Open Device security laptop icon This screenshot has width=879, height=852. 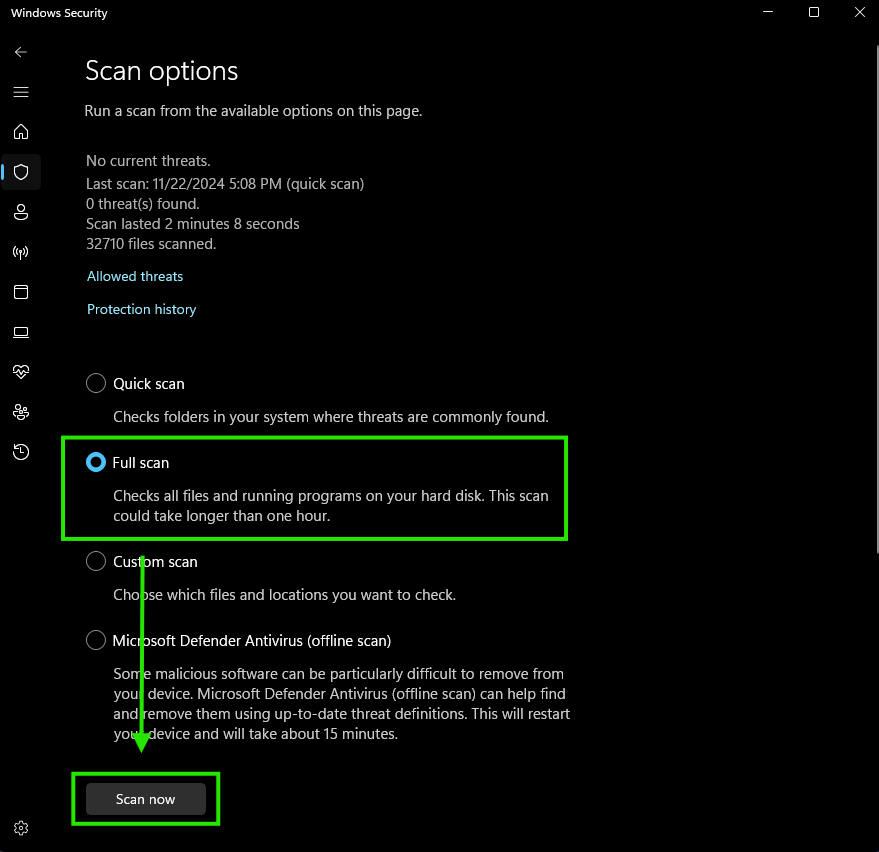[21, 332]
